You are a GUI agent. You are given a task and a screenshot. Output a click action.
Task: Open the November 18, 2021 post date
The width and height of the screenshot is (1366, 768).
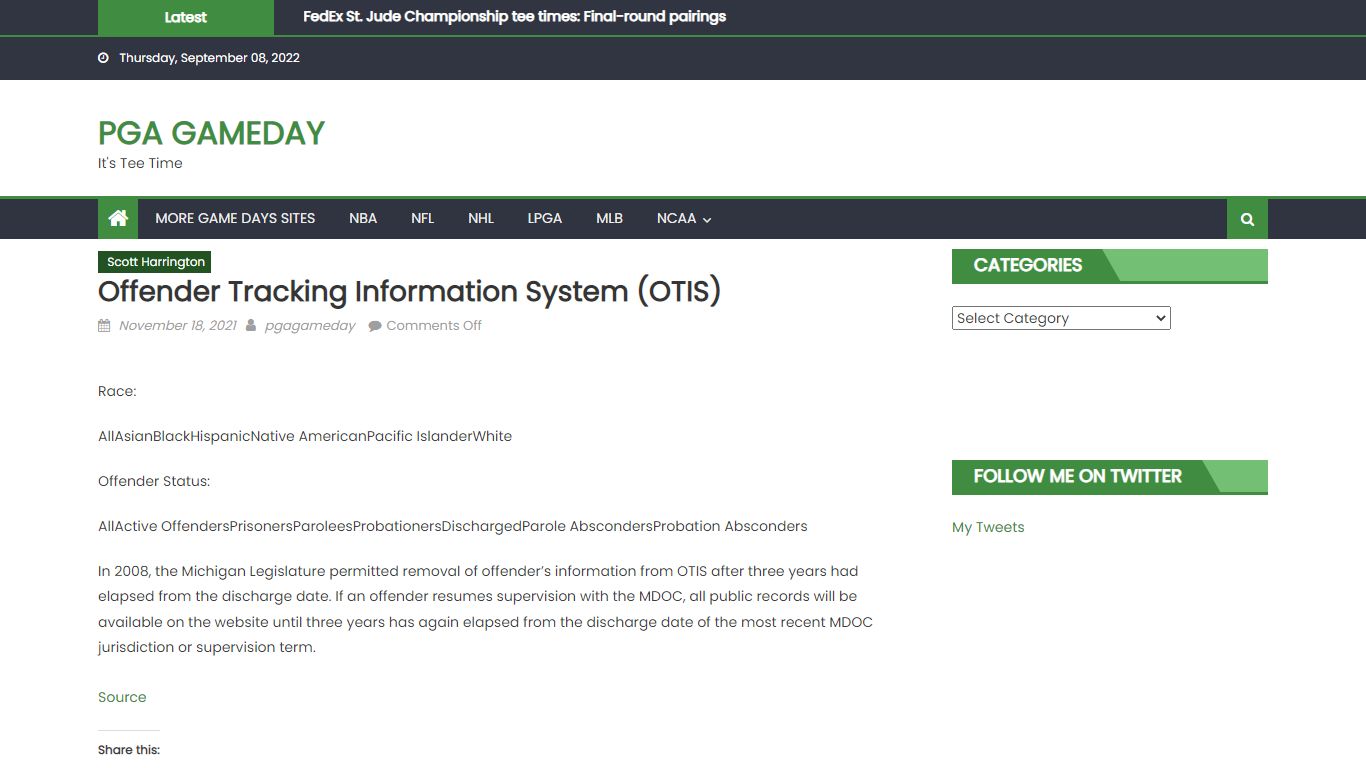tap(178, 325)
